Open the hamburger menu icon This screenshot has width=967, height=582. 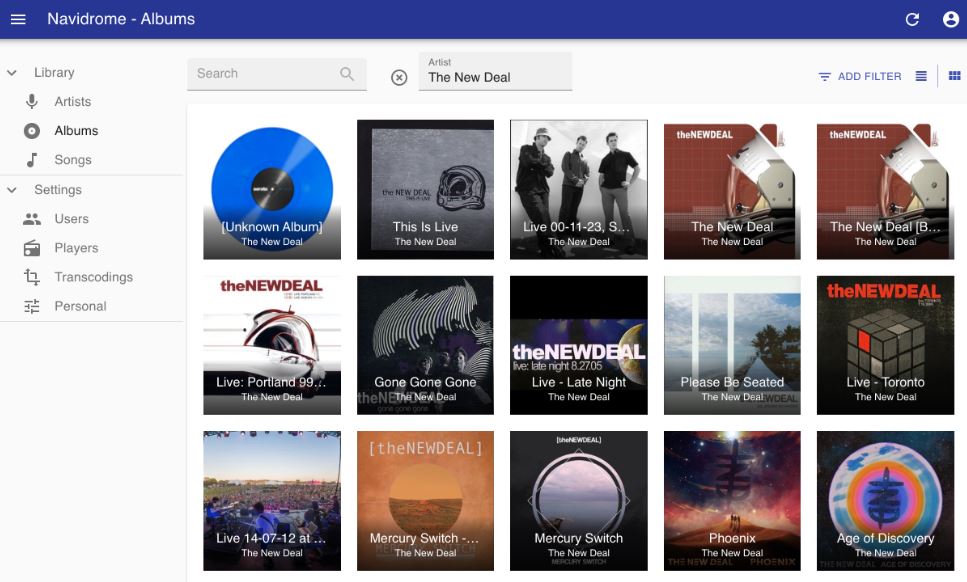click(18, 19)
